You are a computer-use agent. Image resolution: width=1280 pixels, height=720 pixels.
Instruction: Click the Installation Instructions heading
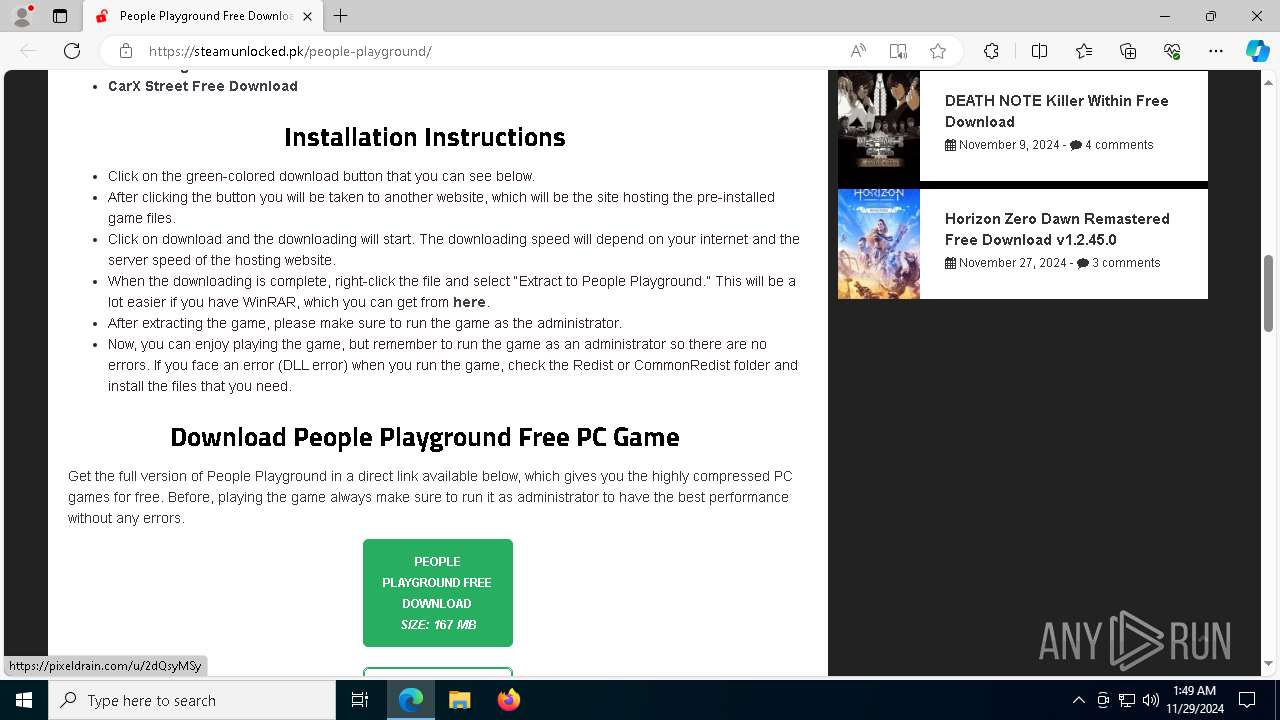[x=425, y=137]
